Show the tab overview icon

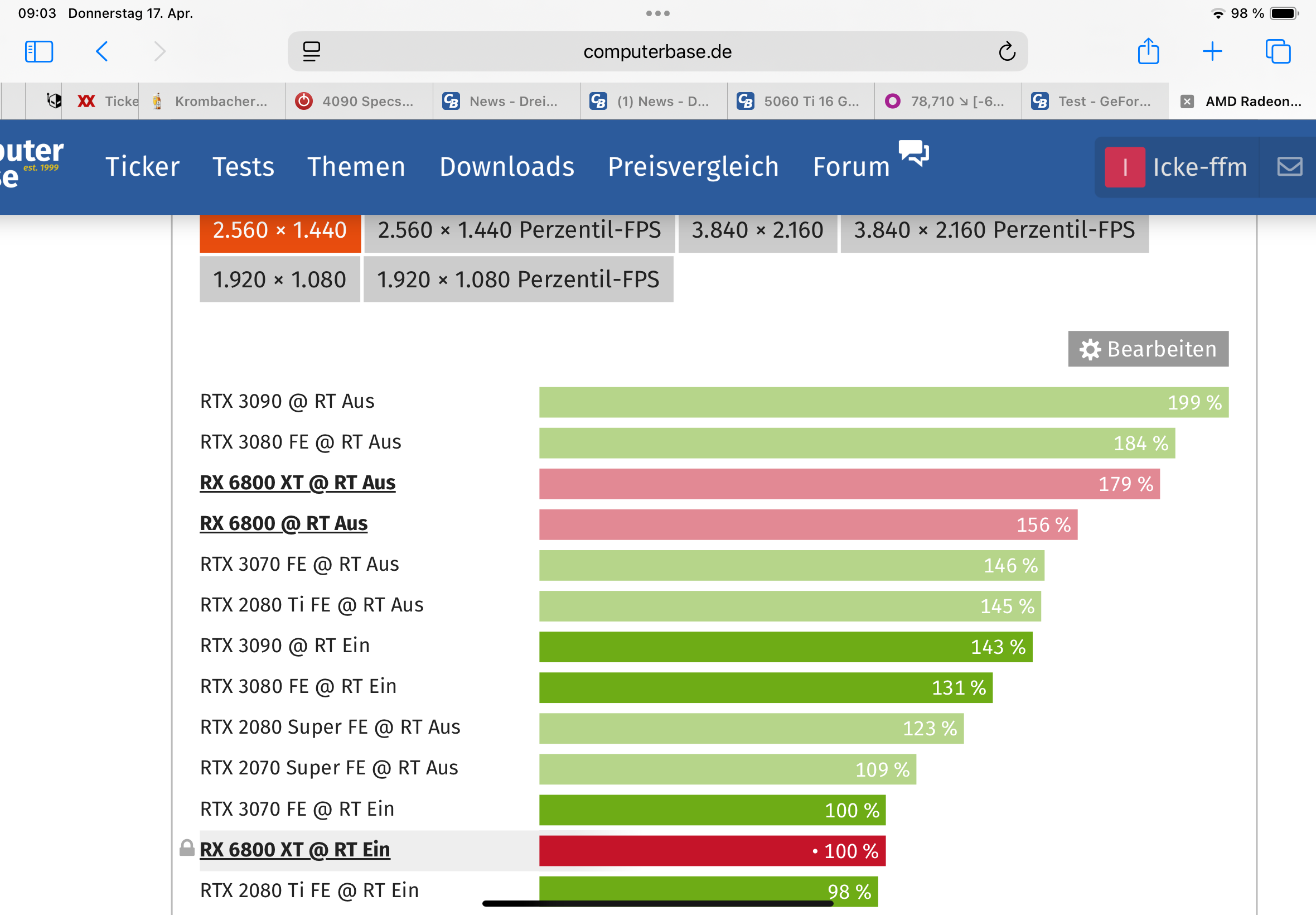point(1278,51)
